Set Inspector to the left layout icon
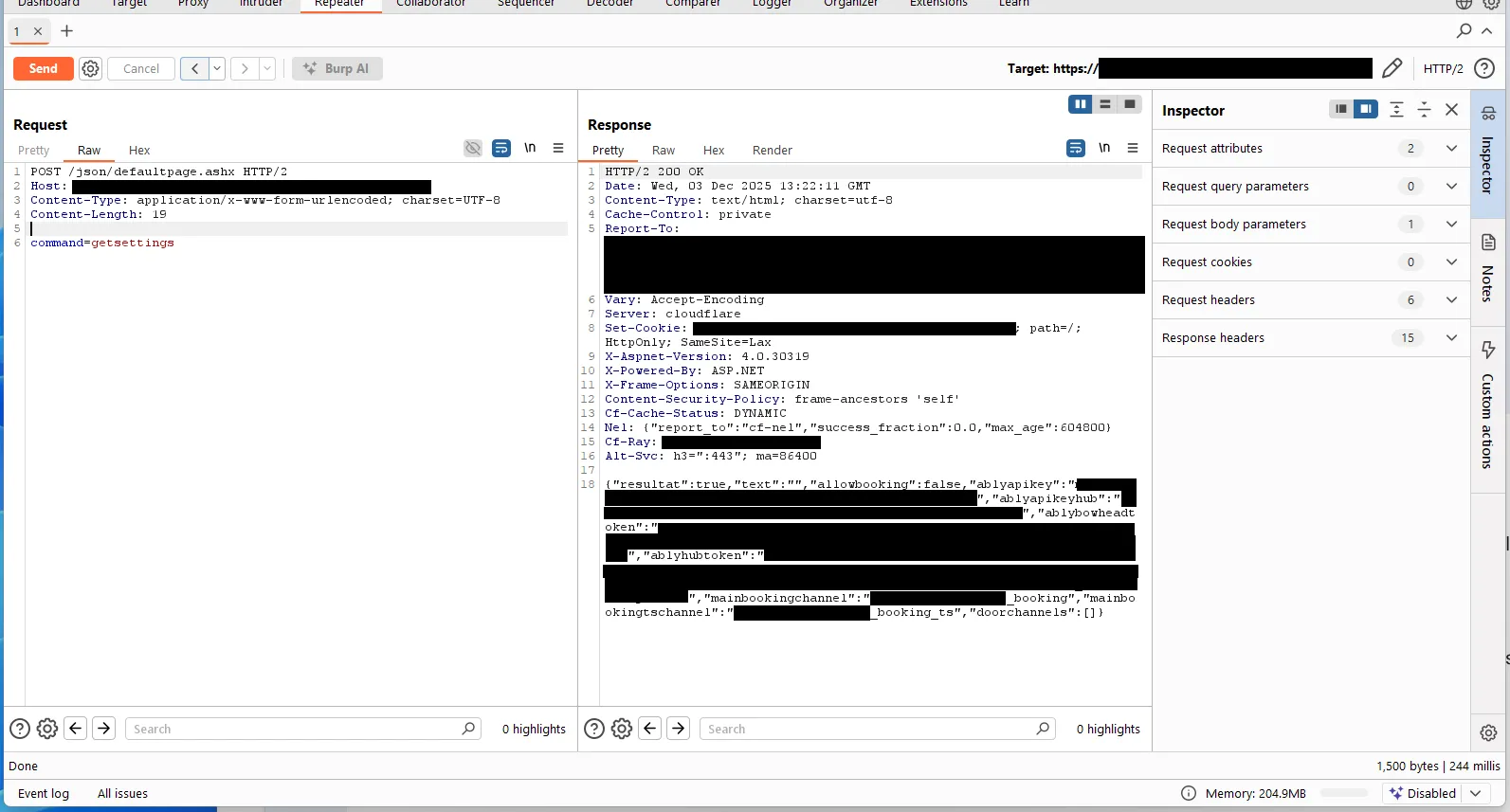Screen dimensions: 1510x812 1341,109
